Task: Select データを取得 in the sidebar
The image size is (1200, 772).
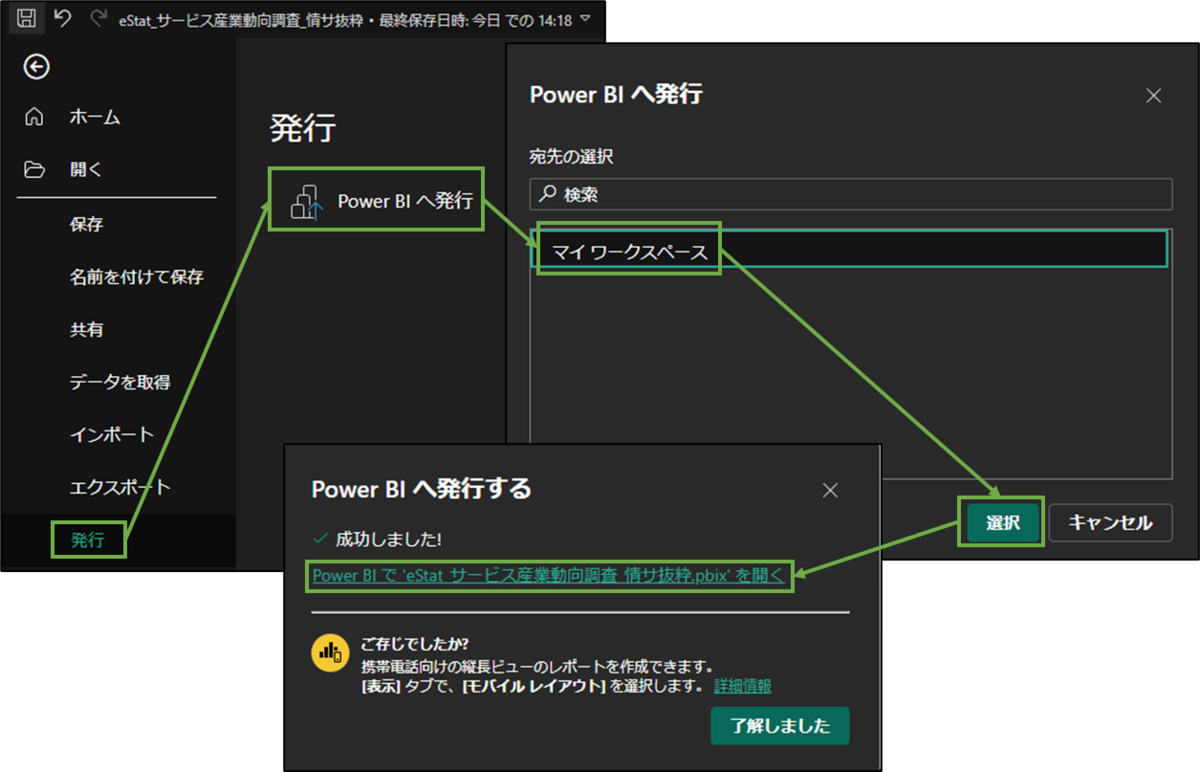Action: pyautogui.click(x=119, y=382)
